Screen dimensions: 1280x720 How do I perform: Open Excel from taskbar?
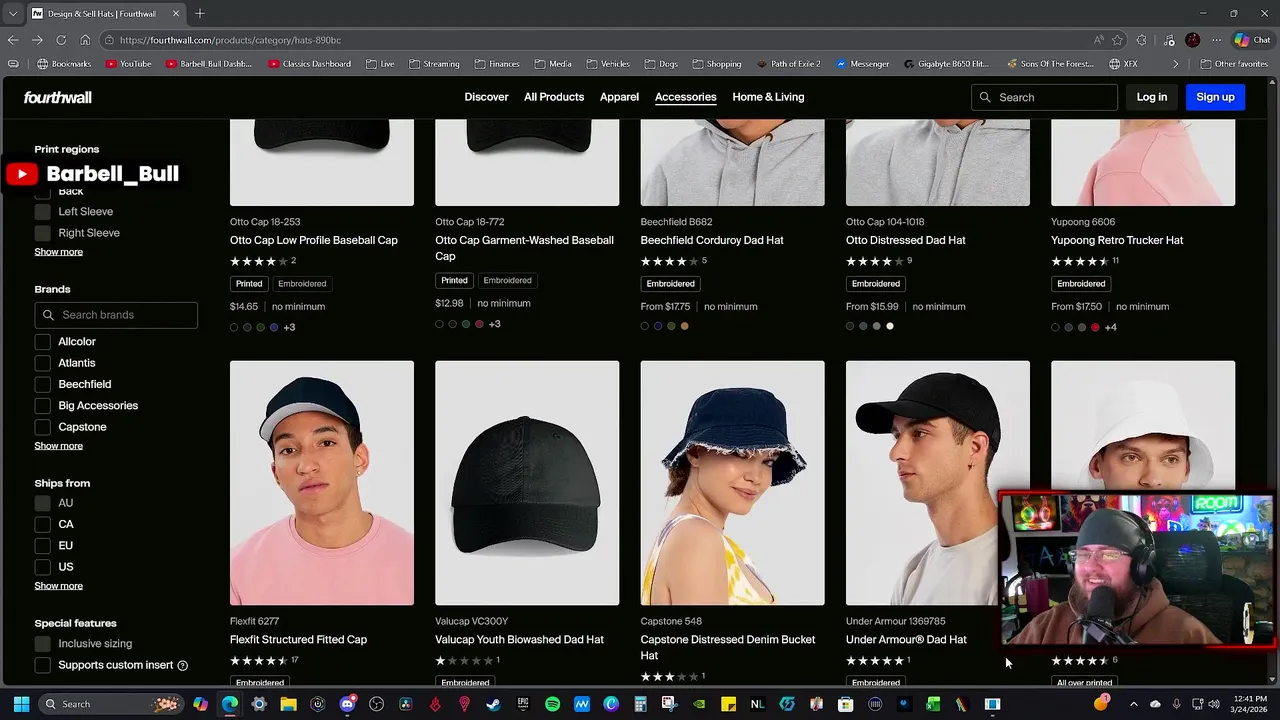933,704
